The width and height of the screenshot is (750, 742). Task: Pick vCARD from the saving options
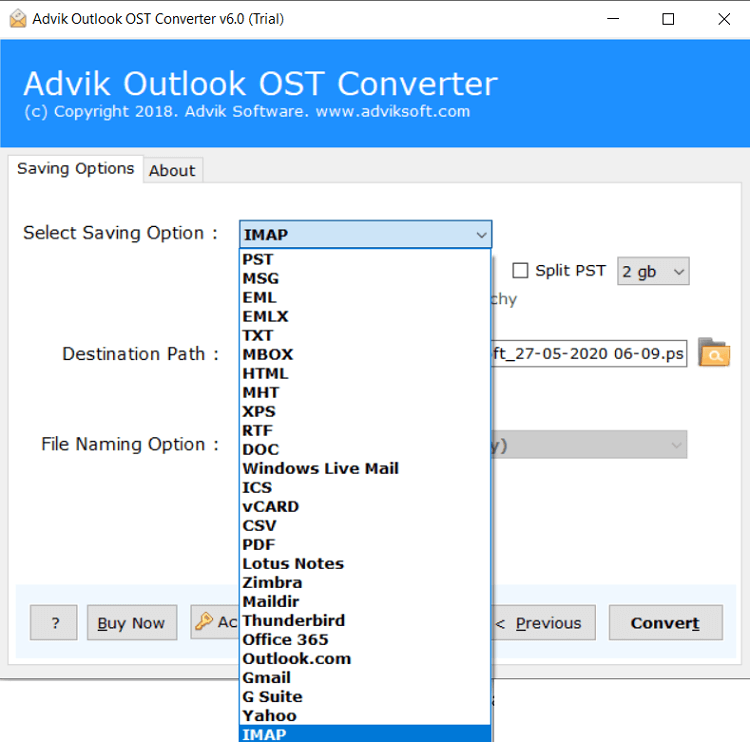[365, 507]
